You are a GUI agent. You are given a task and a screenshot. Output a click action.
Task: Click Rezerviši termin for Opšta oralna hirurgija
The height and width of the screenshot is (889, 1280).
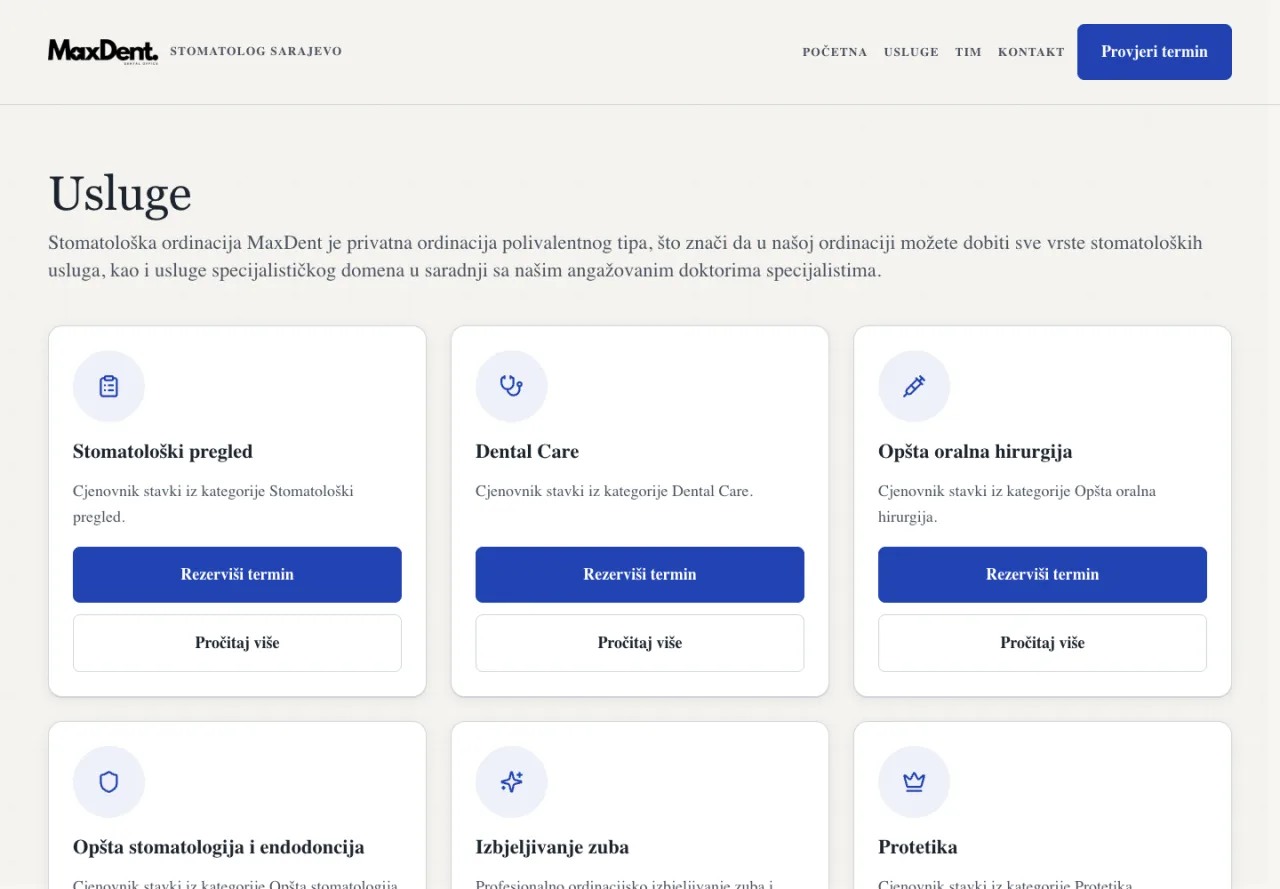1042,574
